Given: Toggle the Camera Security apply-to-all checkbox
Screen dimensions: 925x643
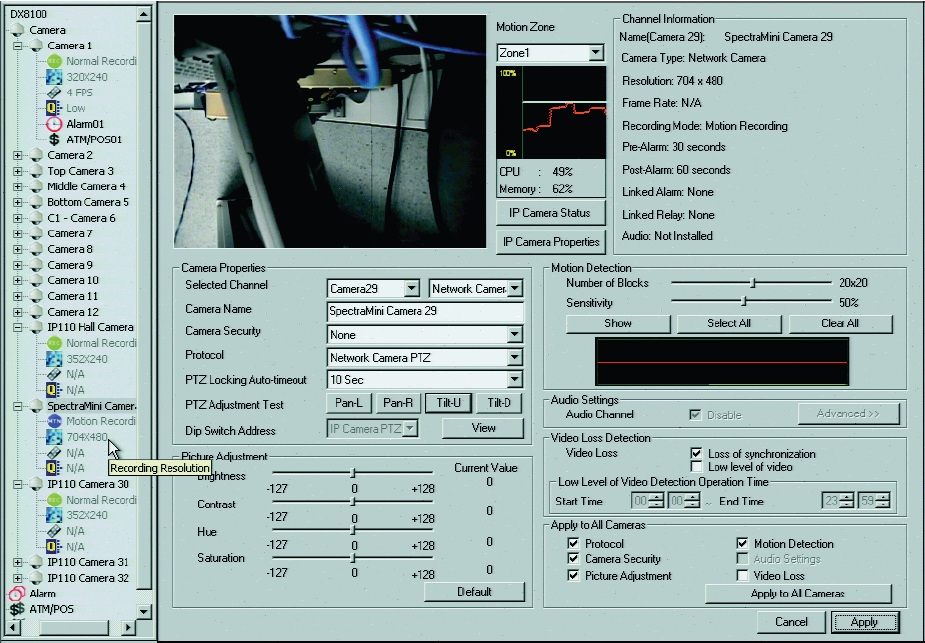Looking at the screenshot, I should point(573,559).
